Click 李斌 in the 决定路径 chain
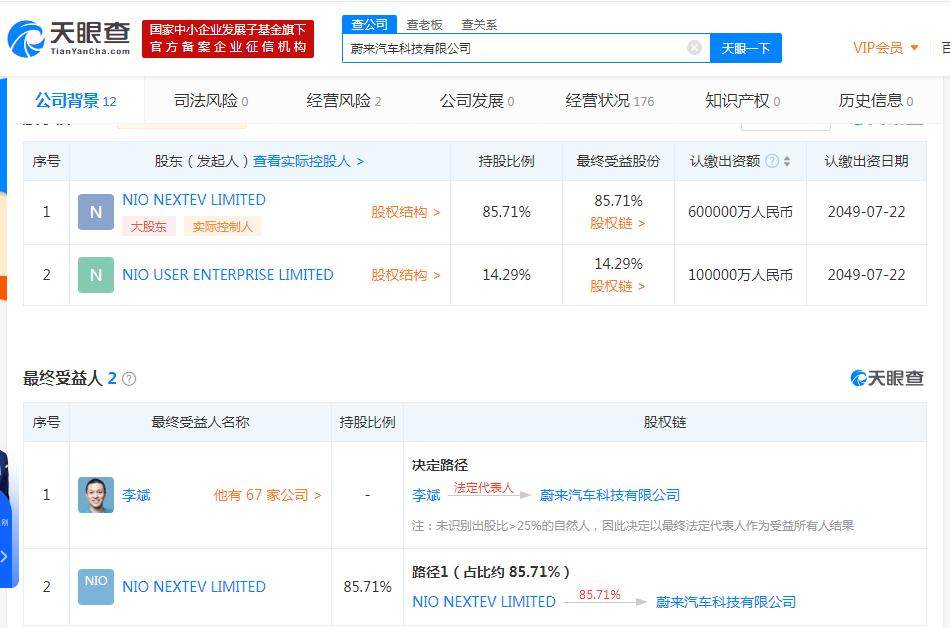Screen dimensions: 950x628 [426, 495]
